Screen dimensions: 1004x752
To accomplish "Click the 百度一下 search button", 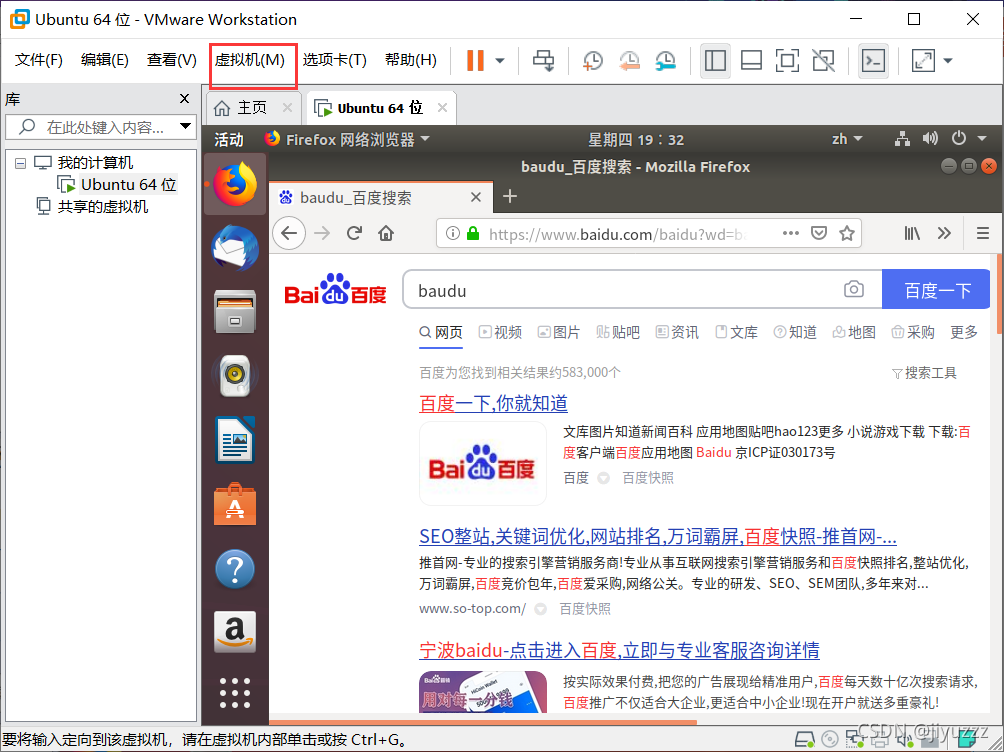I will (x=936, y=289).
